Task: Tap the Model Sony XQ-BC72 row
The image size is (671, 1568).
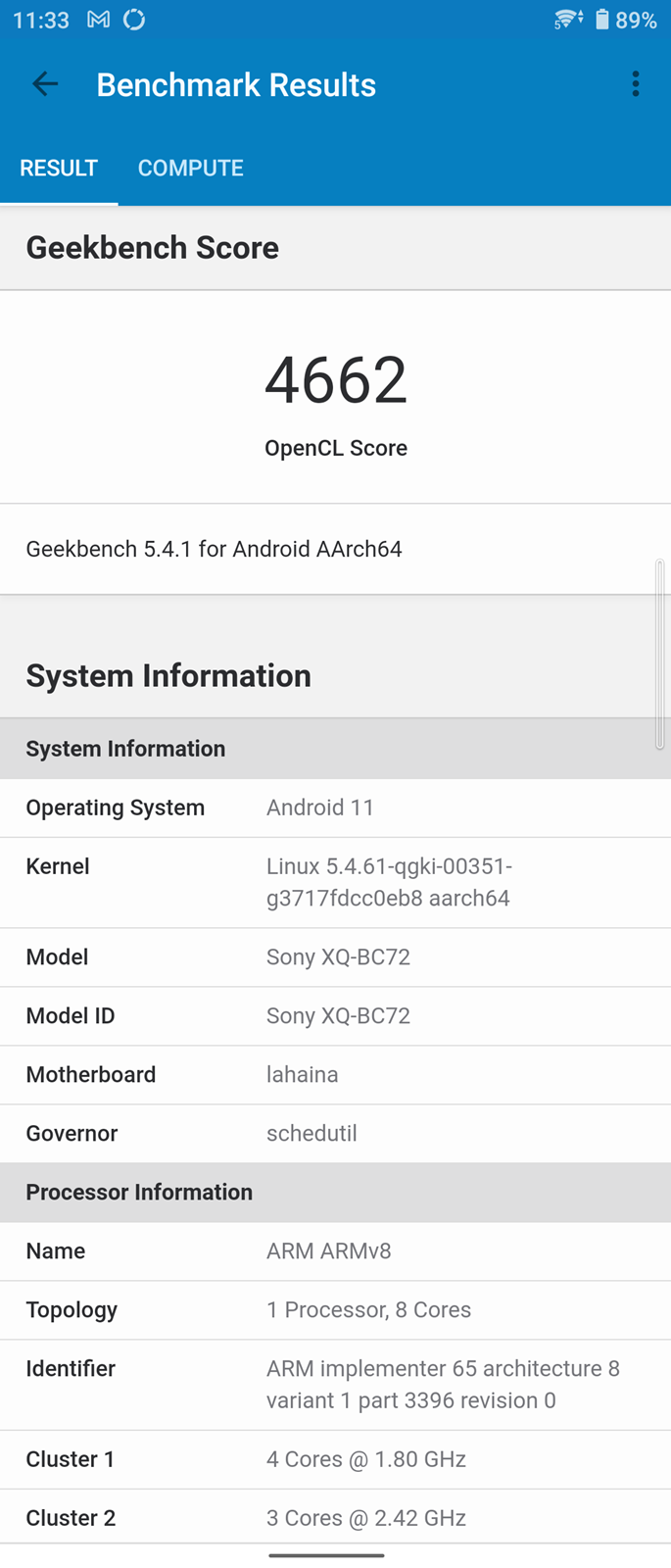Action: (x=335, y=956)
